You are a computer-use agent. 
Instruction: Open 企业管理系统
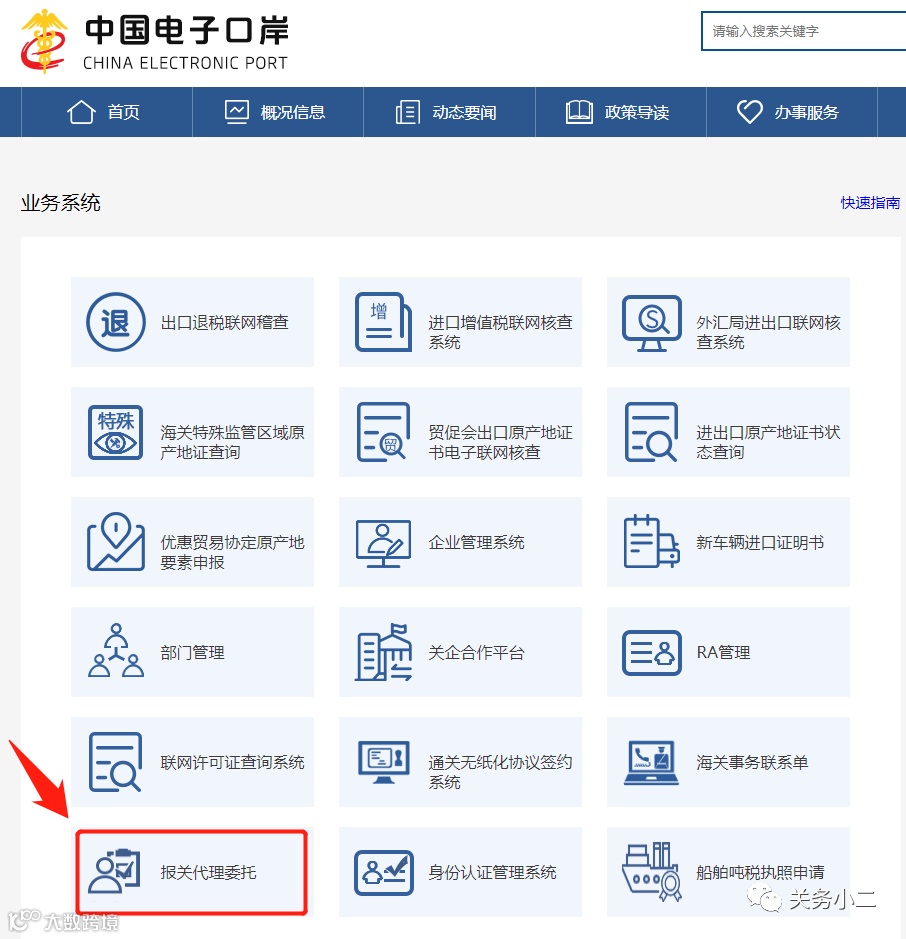460,542
